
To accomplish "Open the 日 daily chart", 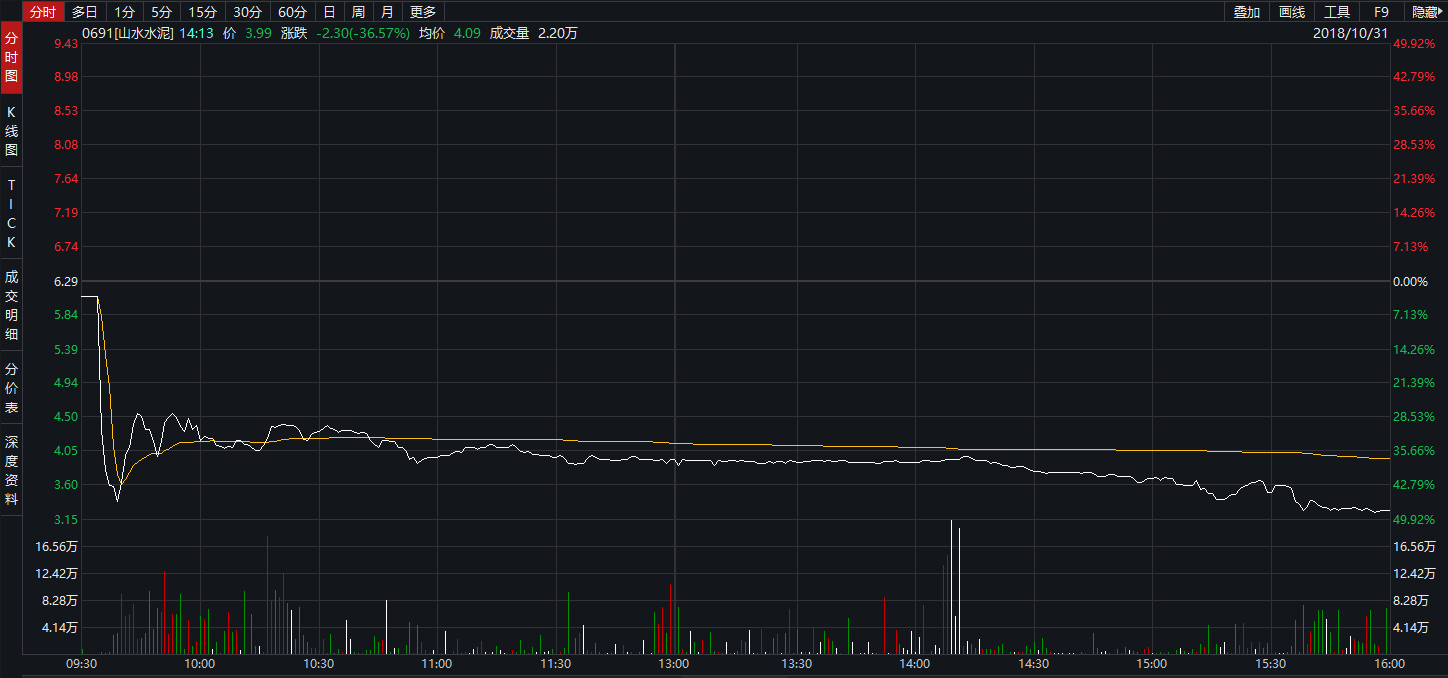I will (329, 12).
